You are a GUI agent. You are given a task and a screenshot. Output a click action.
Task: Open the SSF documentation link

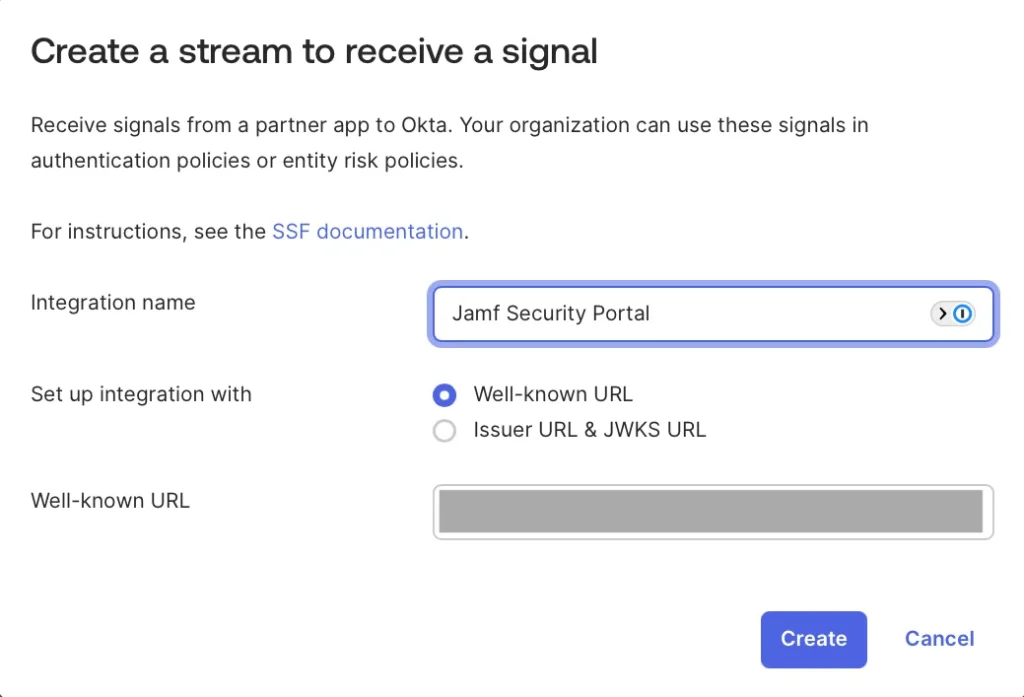pyautogui.click(x=367, y=232)
